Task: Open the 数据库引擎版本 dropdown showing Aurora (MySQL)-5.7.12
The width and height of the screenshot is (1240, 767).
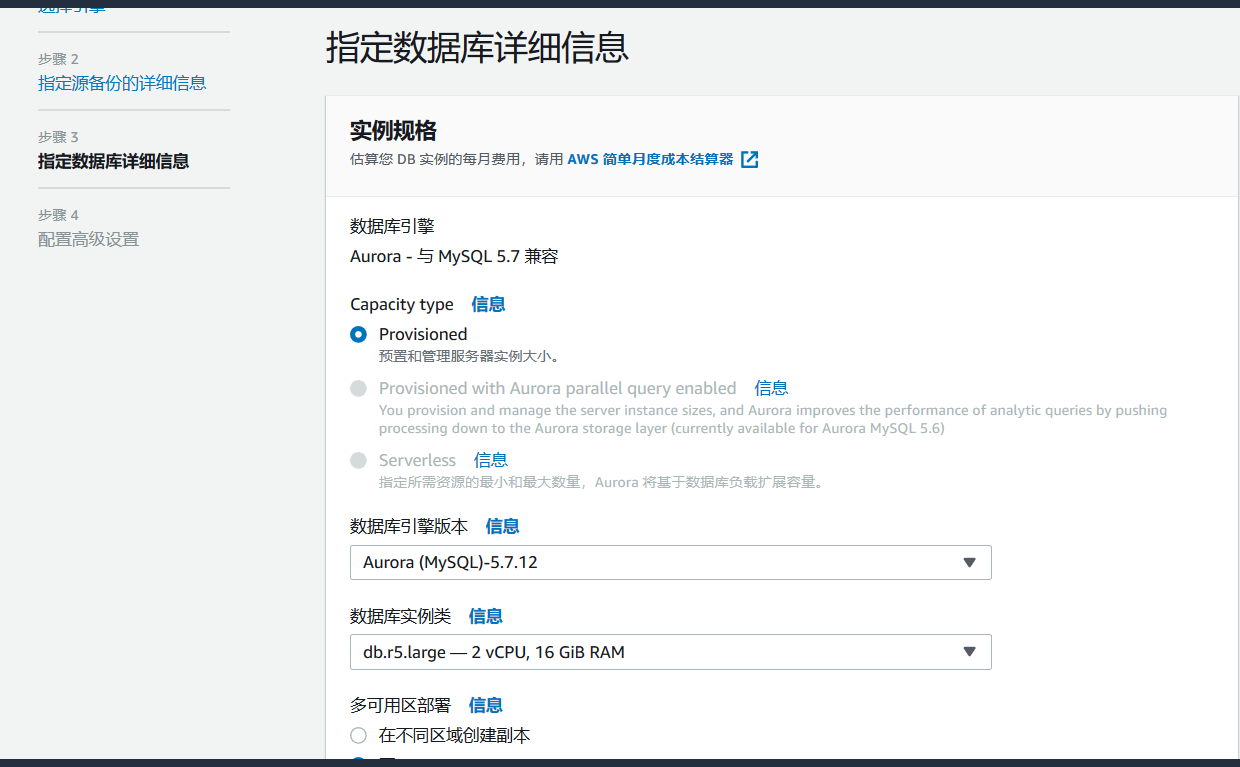Action: pos(670,562)
